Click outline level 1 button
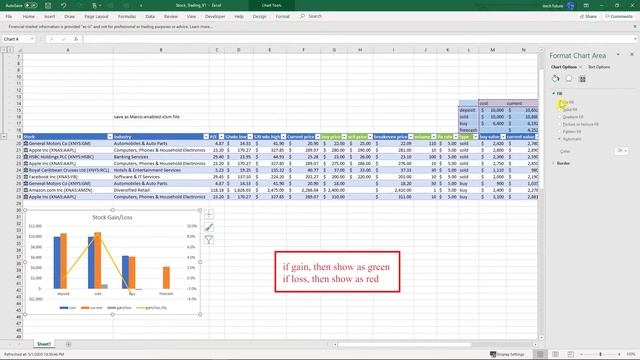Viewport: 640px width, 360px height. point(4,50)
